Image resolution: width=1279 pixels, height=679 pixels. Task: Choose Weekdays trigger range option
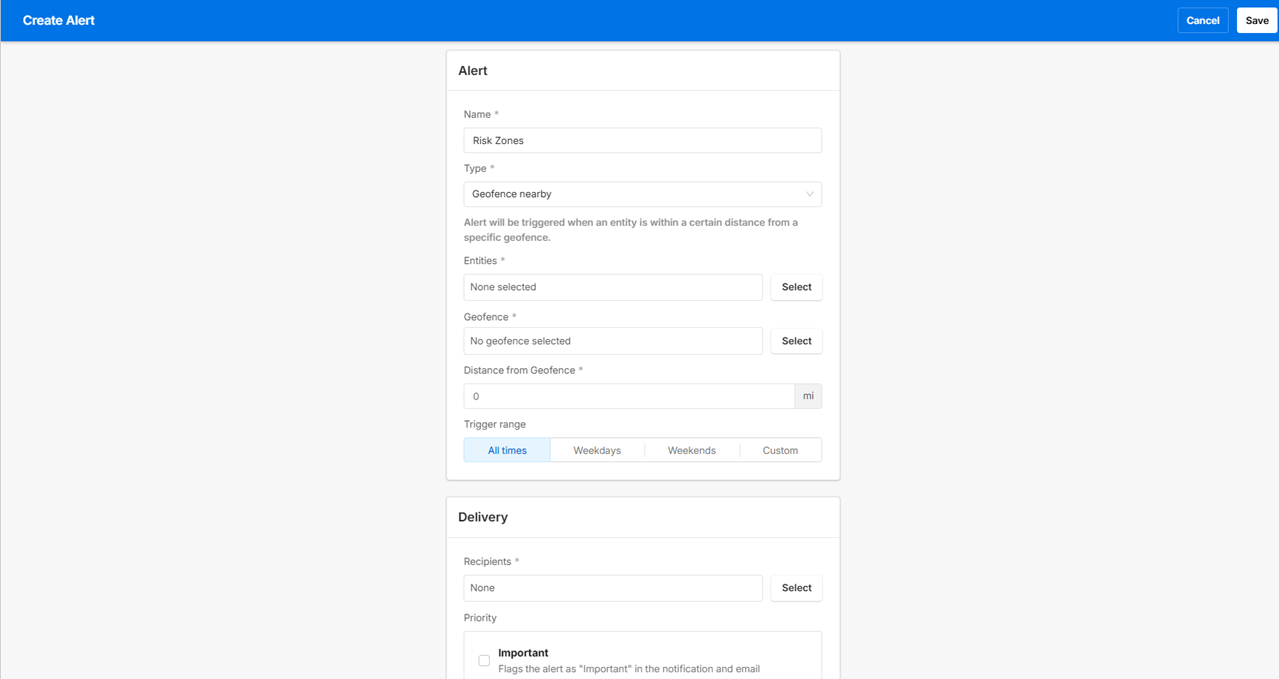click(597, 450)
